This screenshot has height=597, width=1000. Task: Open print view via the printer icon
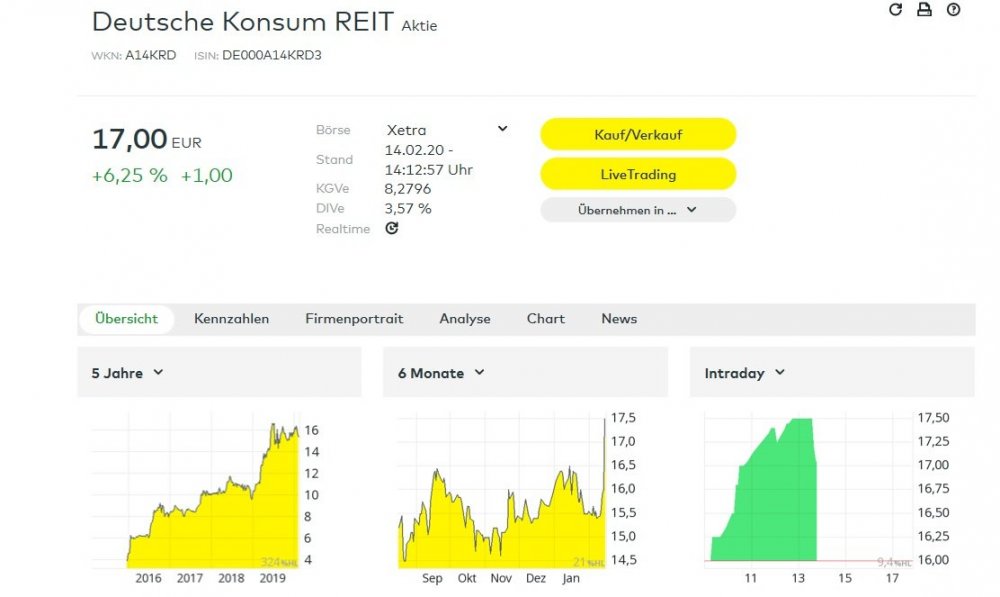[923, 12]
